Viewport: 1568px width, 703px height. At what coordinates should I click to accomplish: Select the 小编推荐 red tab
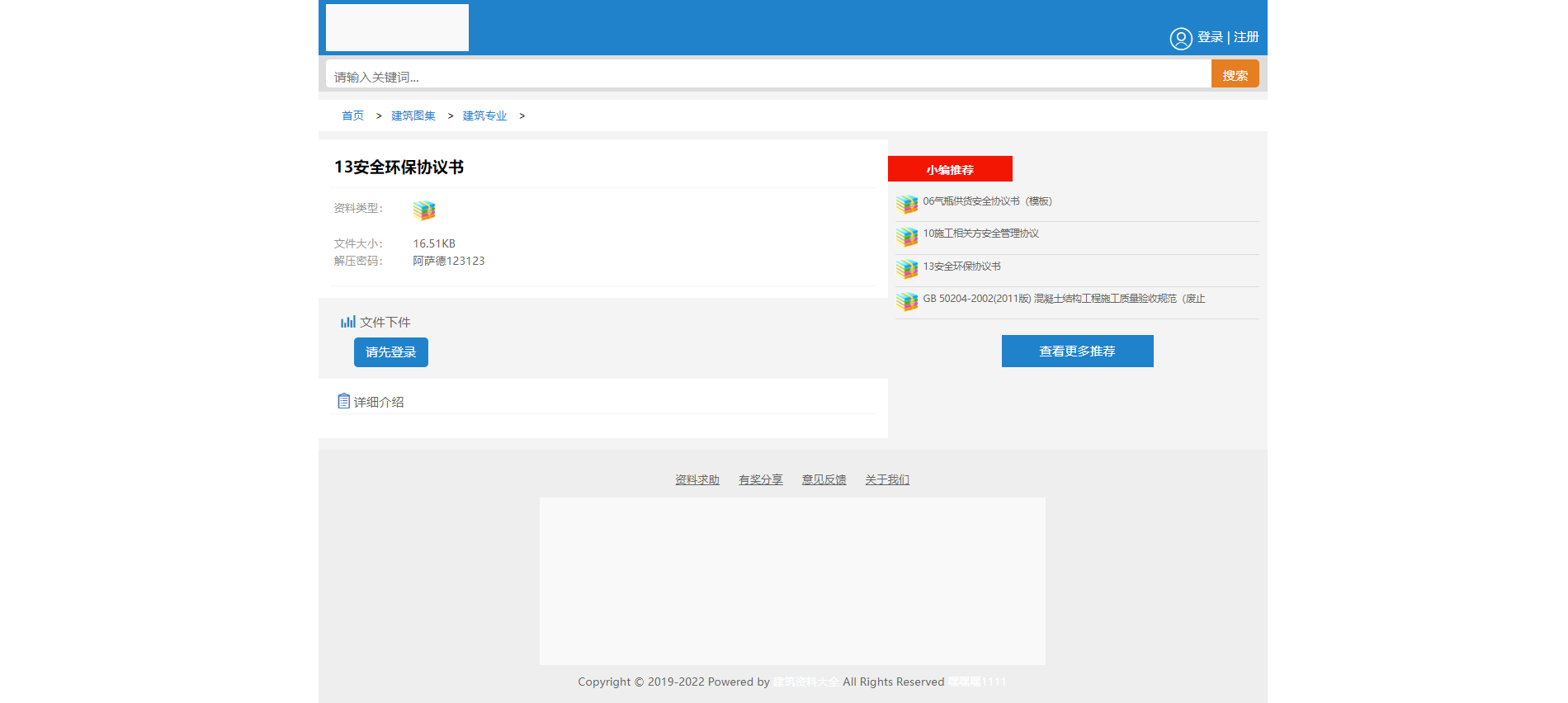[x=950, y=169]
